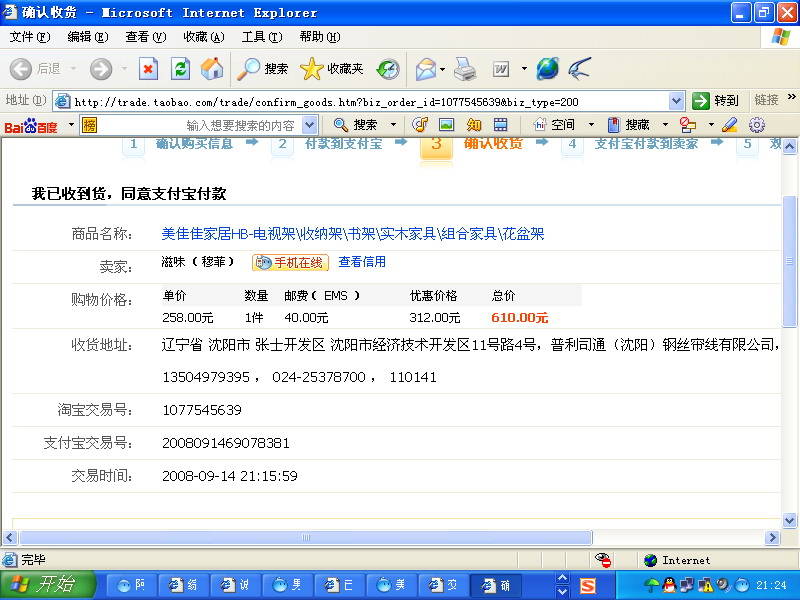This screenshot has height=600, width=800.
Task: Open the 帮助(H) menu
Action: tap(319, 37)
